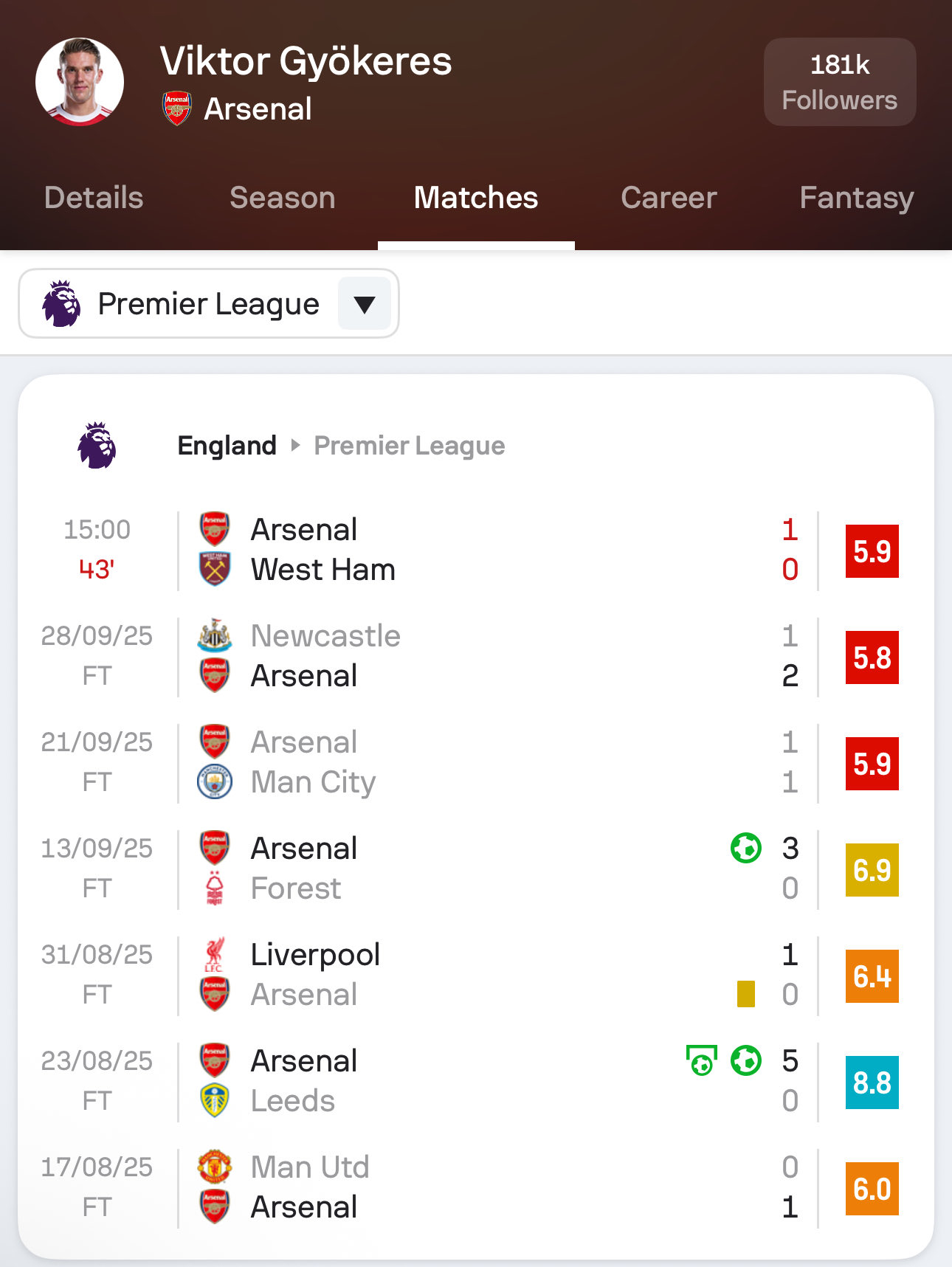Viewport: 952px width, 1267px height.
Task: Click the 8.8 rating badge
Action: point(872,1082)
